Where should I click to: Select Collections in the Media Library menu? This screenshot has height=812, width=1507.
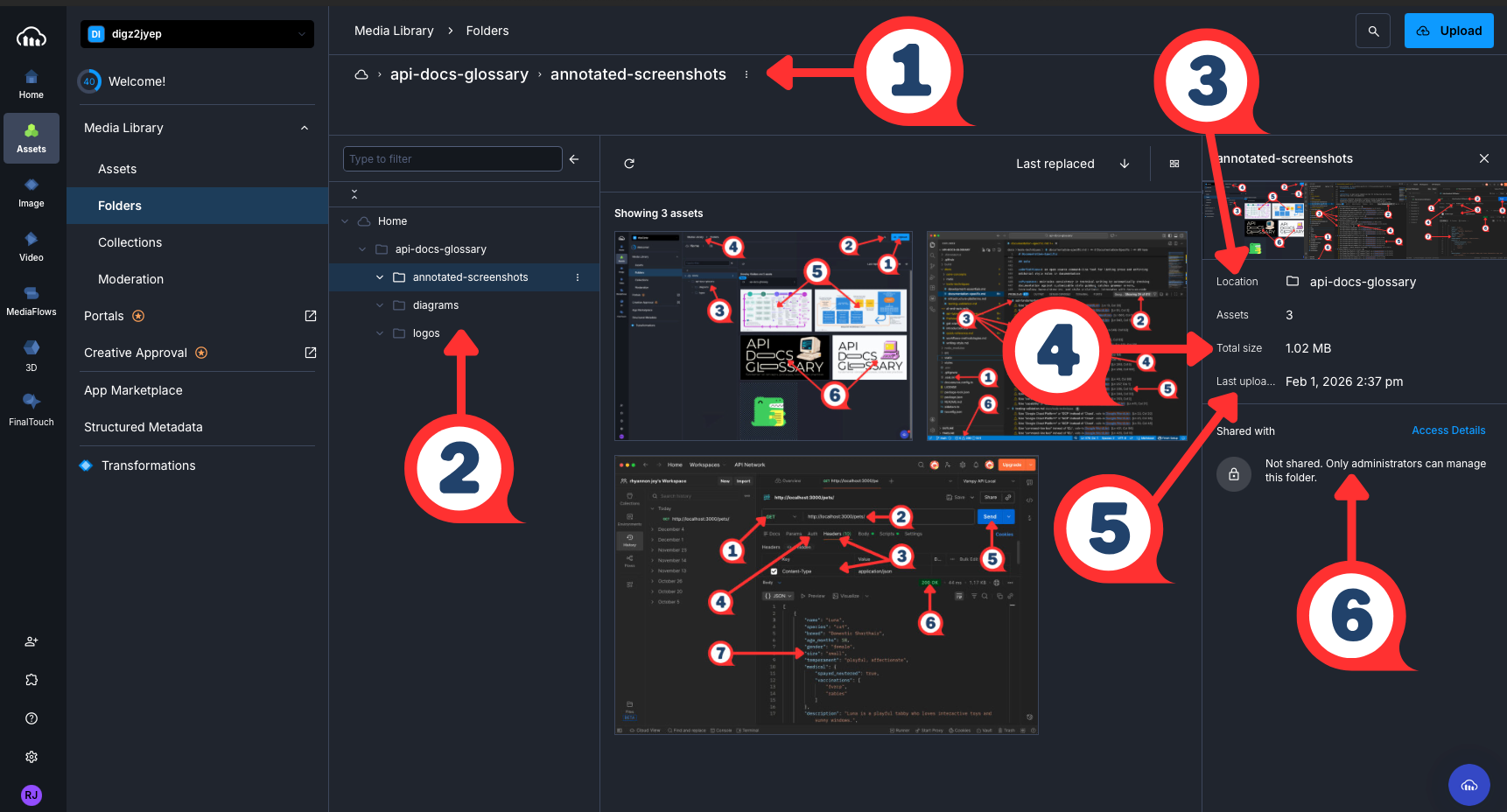(130, 242)
